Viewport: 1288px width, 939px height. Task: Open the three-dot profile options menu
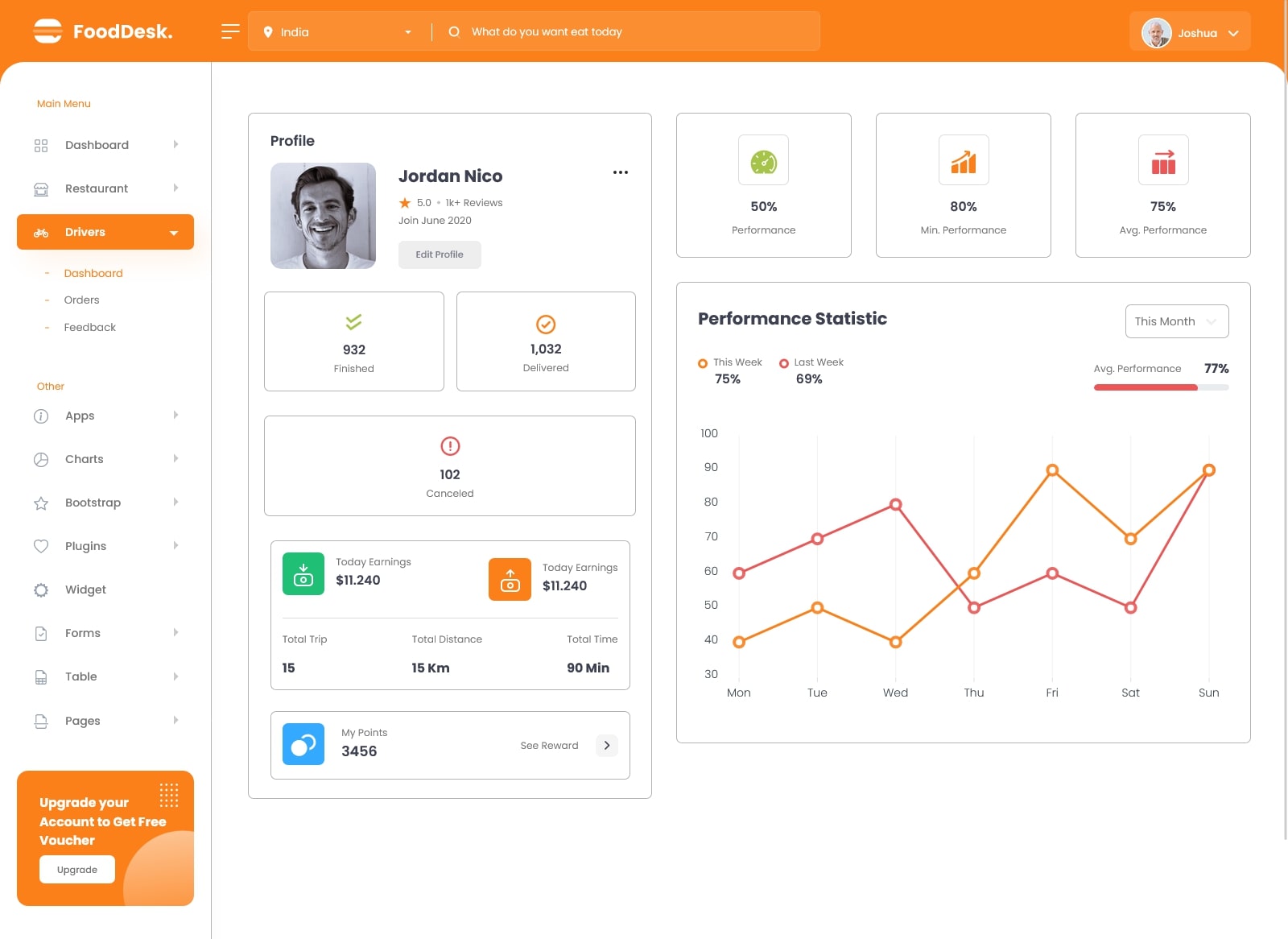(620, 172)
